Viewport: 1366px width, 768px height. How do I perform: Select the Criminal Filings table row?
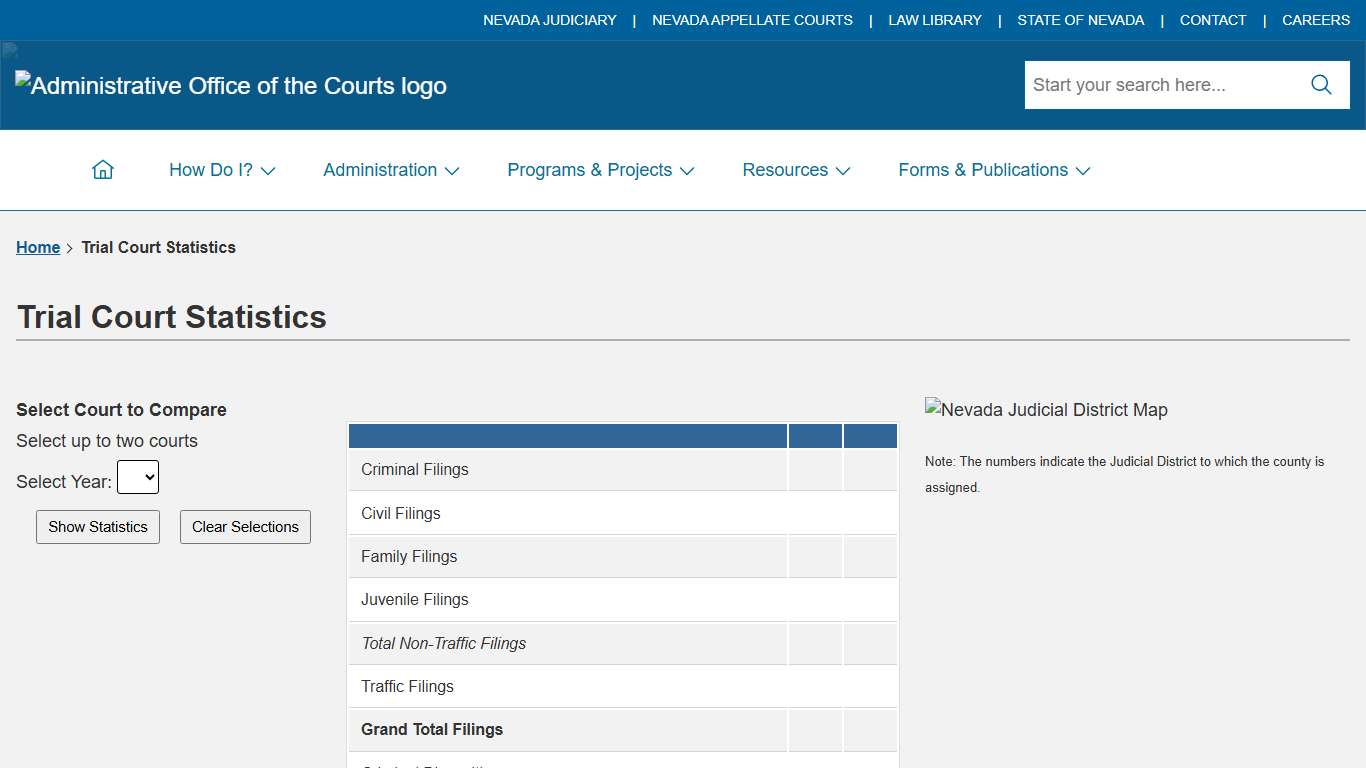568,469
